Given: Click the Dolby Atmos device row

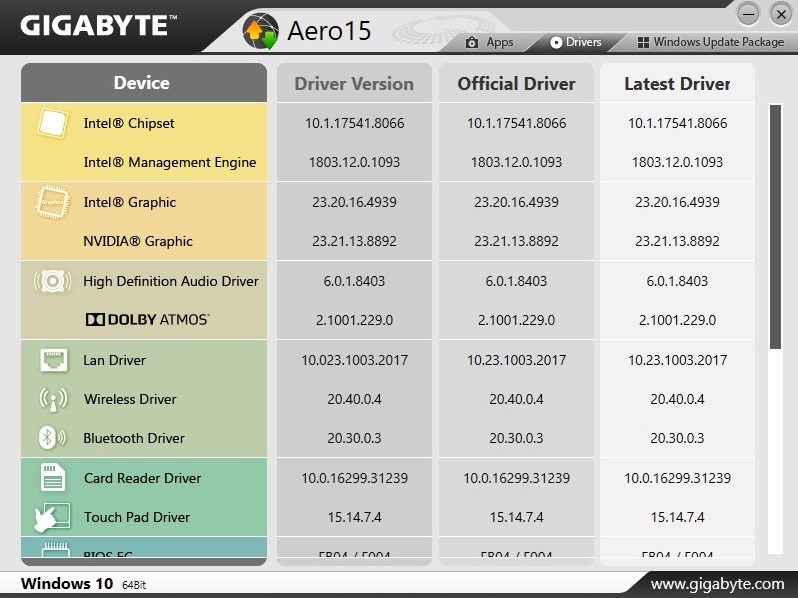Looking at the screenshot, I should point(146,320).
